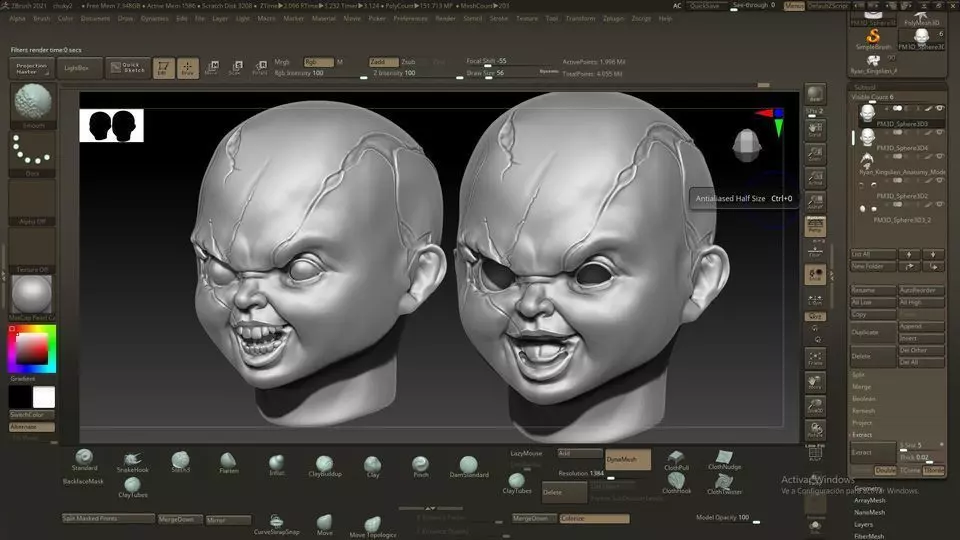This screenshot has width=960, height=540.
Task: Click the Actual size icon
Action: (x=815, y=178)
